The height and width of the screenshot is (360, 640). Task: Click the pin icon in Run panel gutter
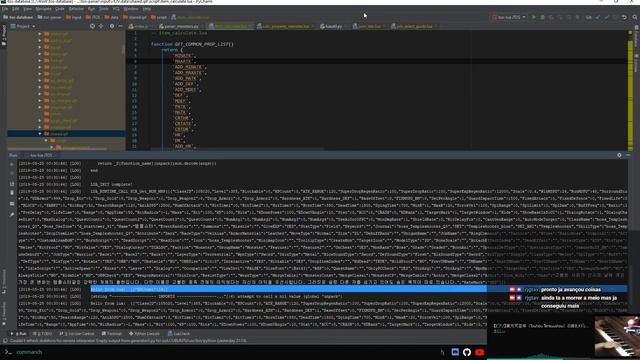click(12, 214)
